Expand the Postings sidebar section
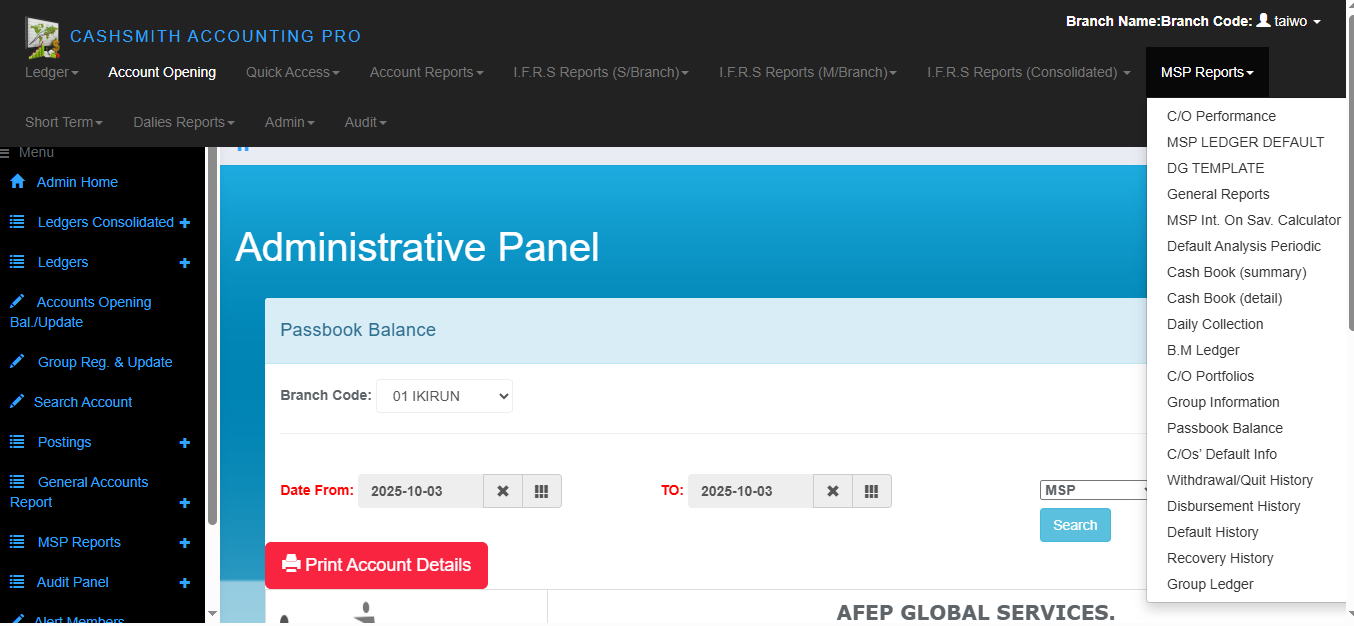 tap(185, 443)
